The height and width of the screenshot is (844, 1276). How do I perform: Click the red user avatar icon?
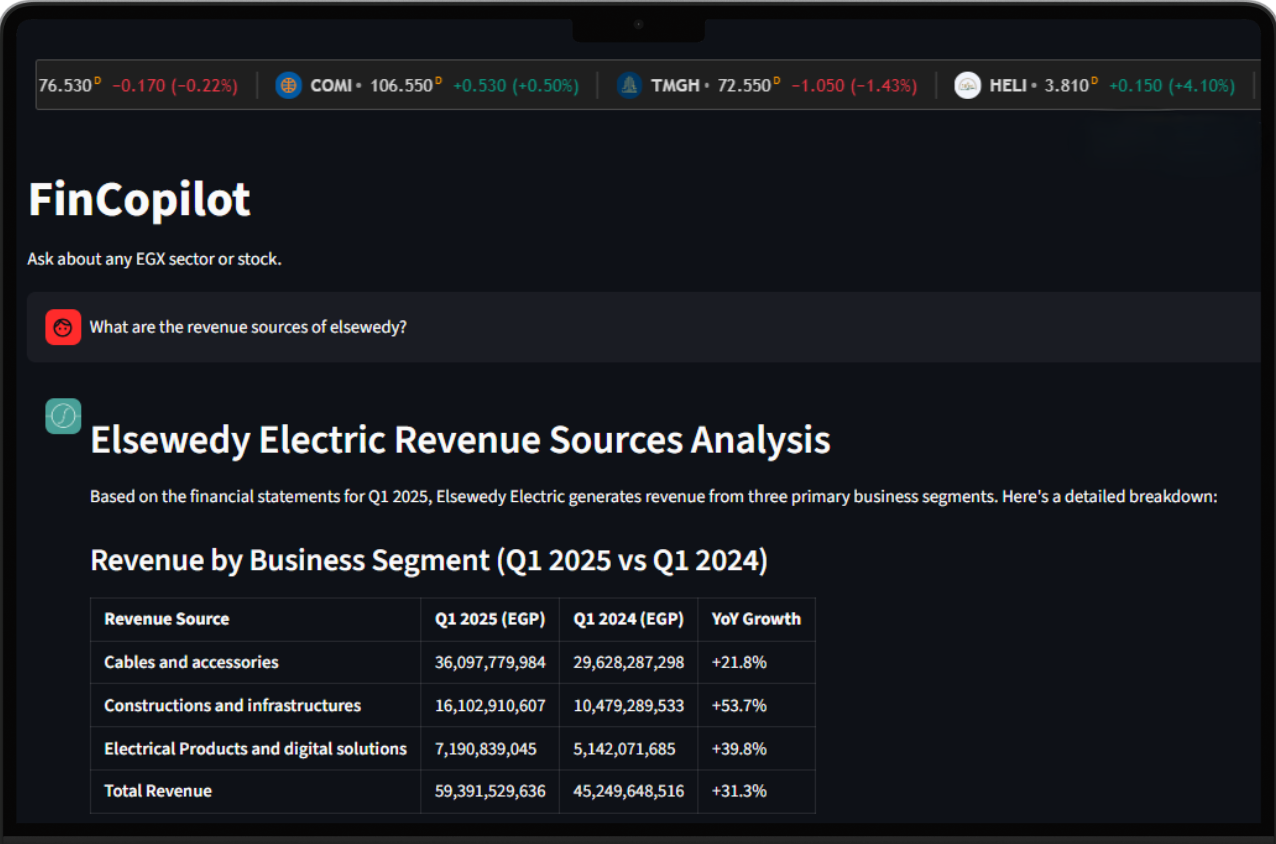pyautogui.click(x=63, y=327)
